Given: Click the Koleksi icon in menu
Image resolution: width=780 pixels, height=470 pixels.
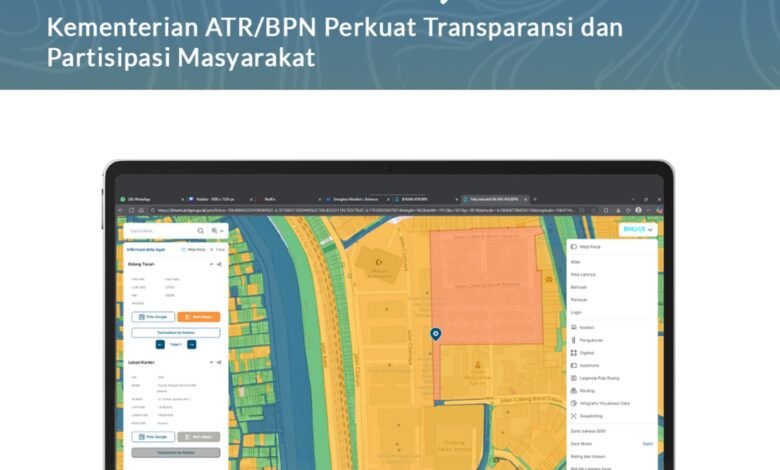Looking at the screenshot, I should (574, 327).
